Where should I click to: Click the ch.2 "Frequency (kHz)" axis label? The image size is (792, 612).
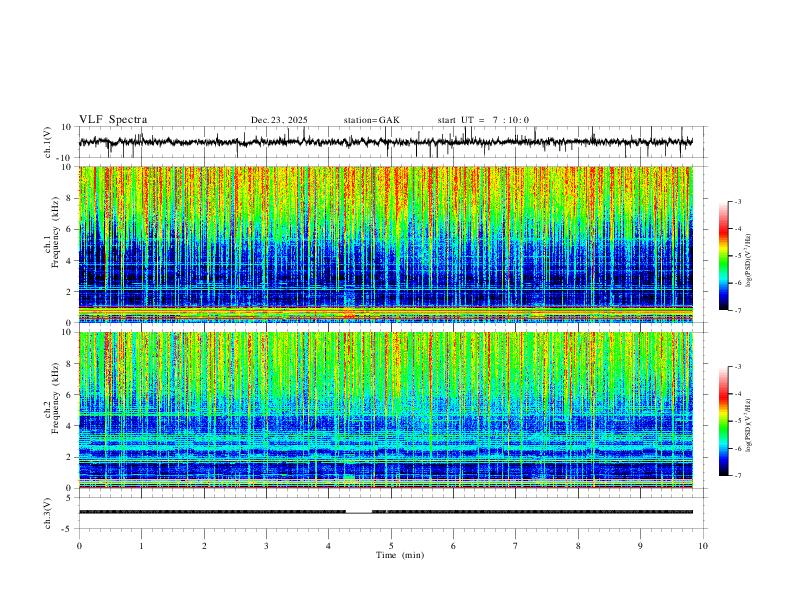[55, 398]
